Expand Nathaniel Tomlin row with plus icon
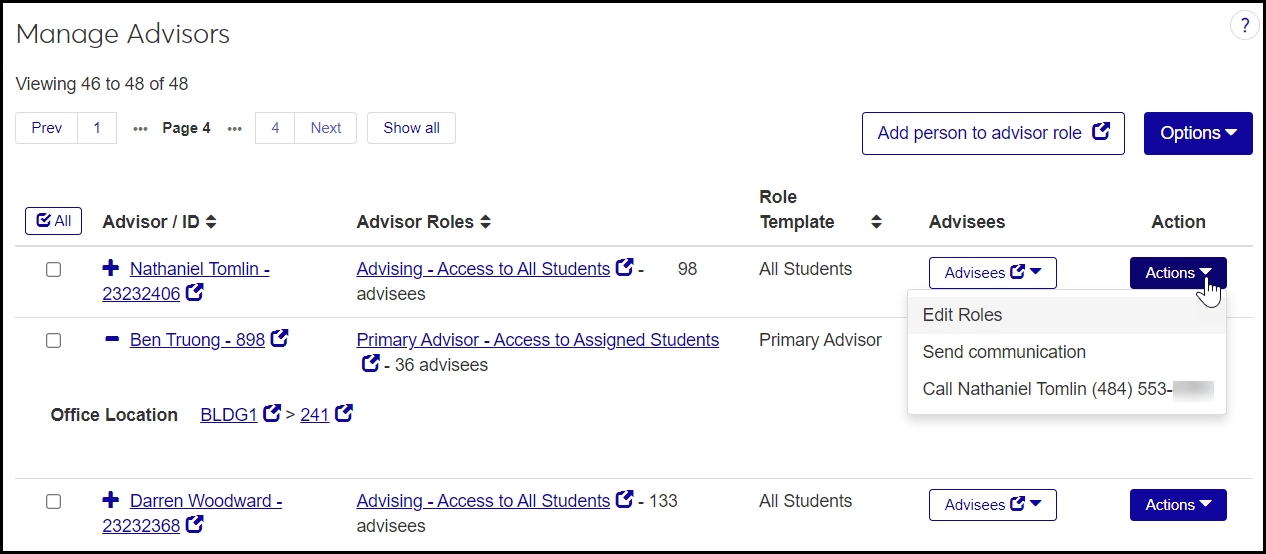 (111, 269)
